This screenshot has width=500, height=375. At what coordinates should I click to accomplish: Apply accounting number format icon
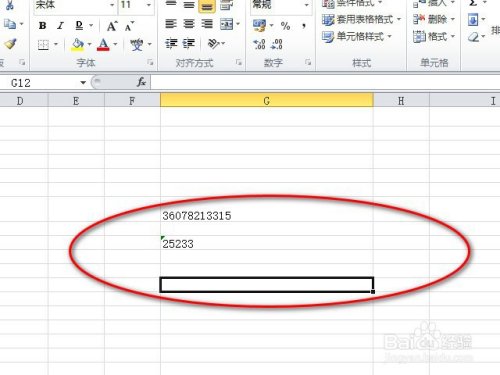[x=259, y=26]
